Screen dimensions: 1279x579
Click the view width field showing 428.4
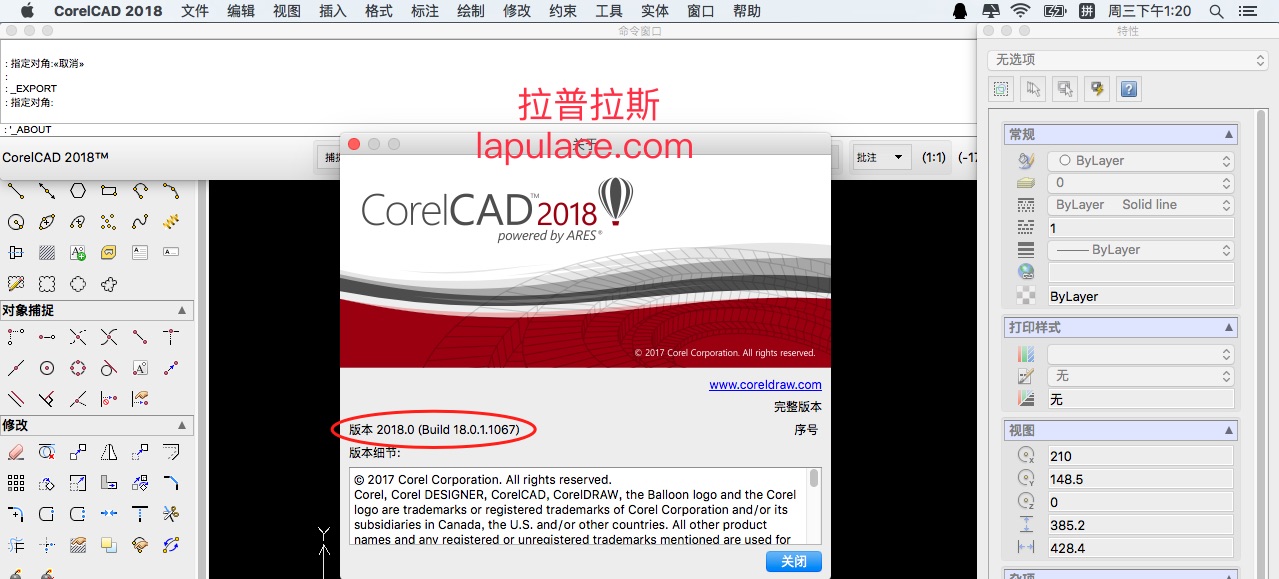1140,548
